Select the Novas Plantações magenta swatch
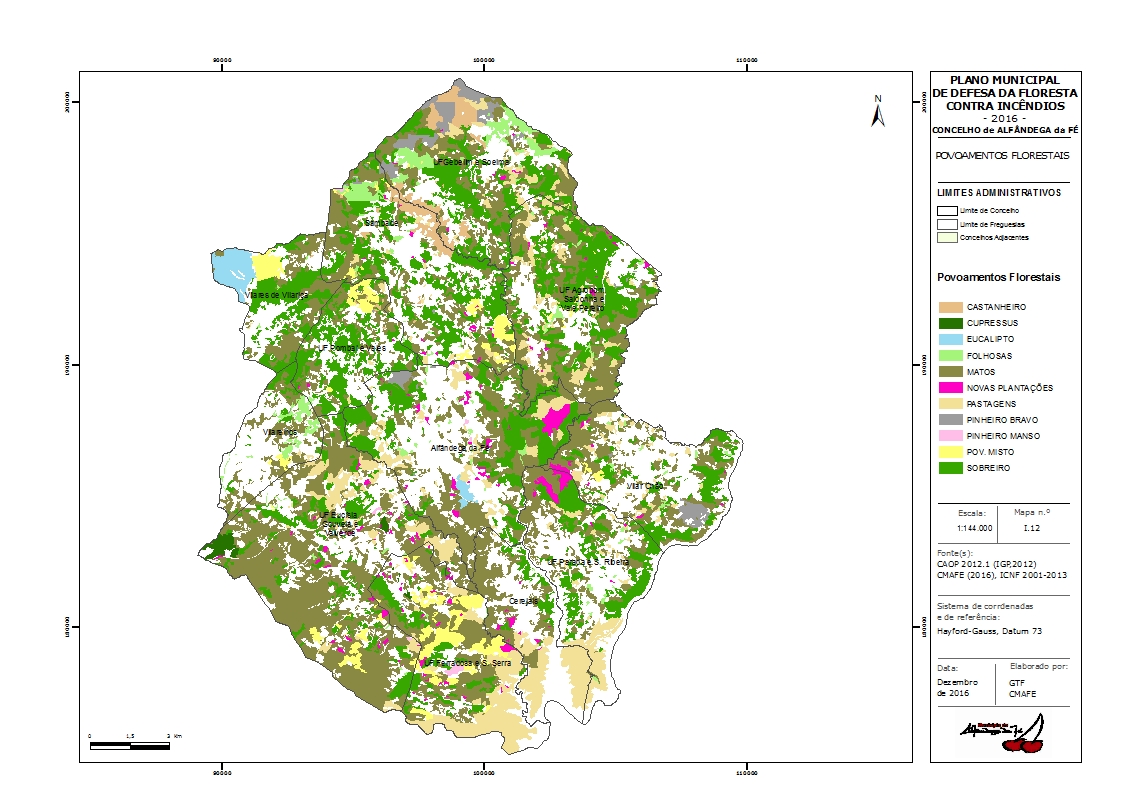Screen dimensions: 1122x794 pos(950,388)
